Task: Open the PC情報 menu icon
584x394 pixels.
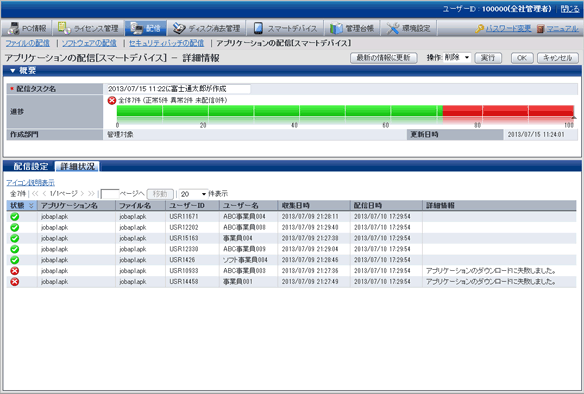Action: (14, 28)
